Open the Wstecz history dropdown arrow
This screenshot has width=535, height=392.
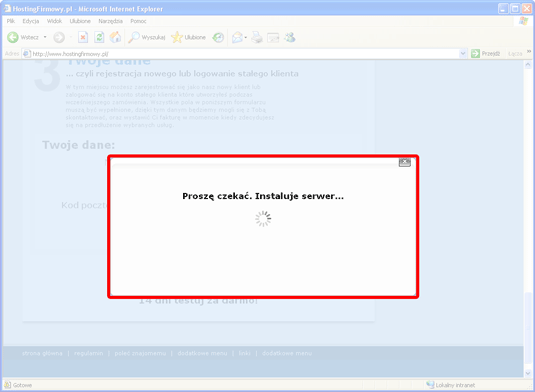[45, 37]
